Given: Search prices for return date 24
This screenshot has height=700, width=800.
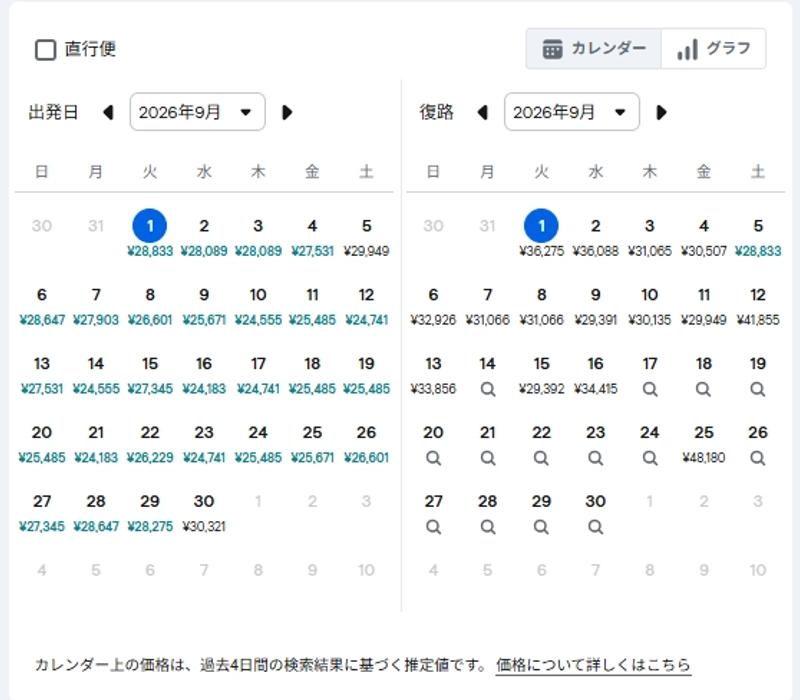Looking at the screenshot, I should (650, 458).
